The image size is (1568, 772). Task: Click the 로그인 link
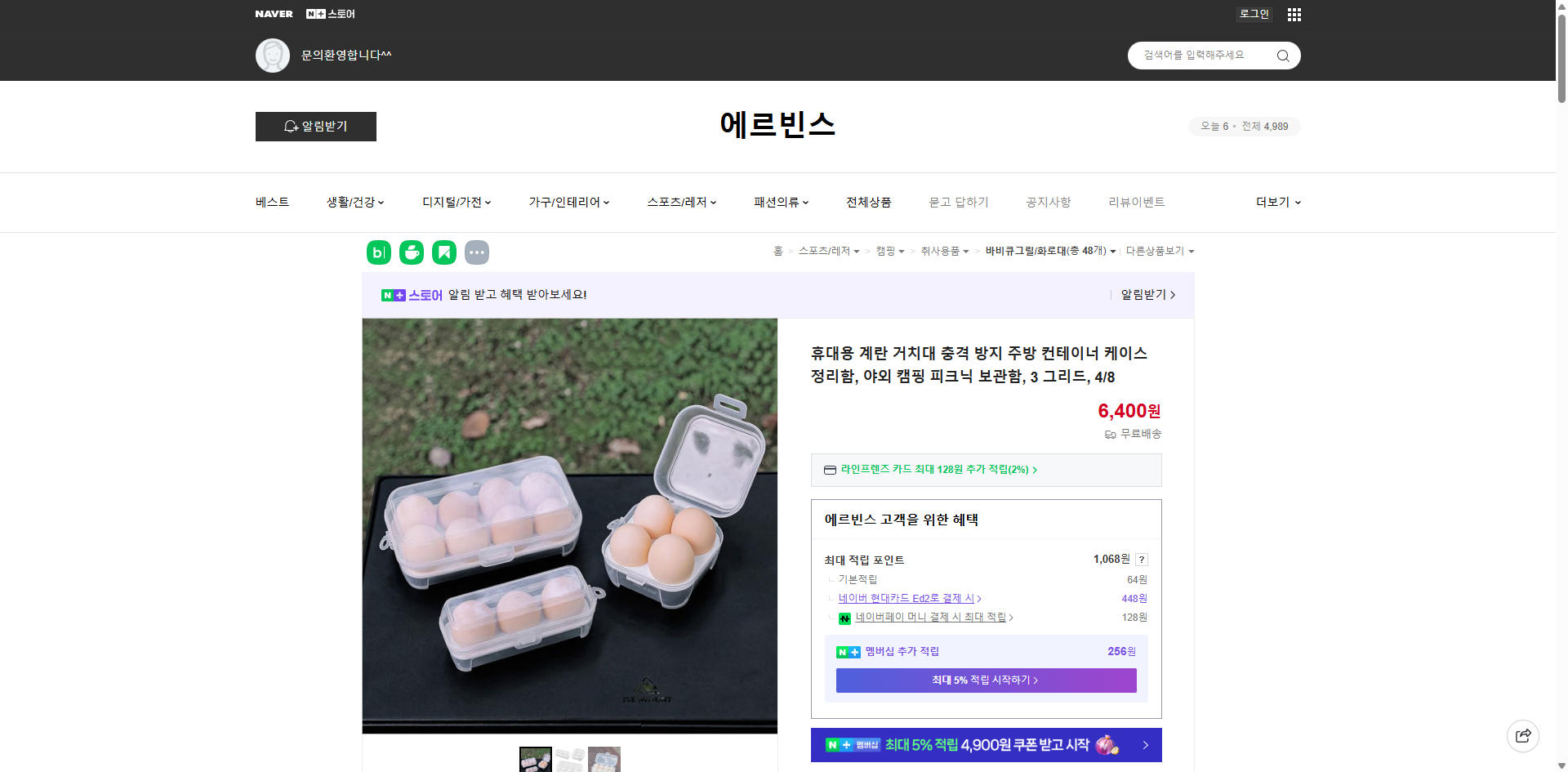coord(1254,14)
